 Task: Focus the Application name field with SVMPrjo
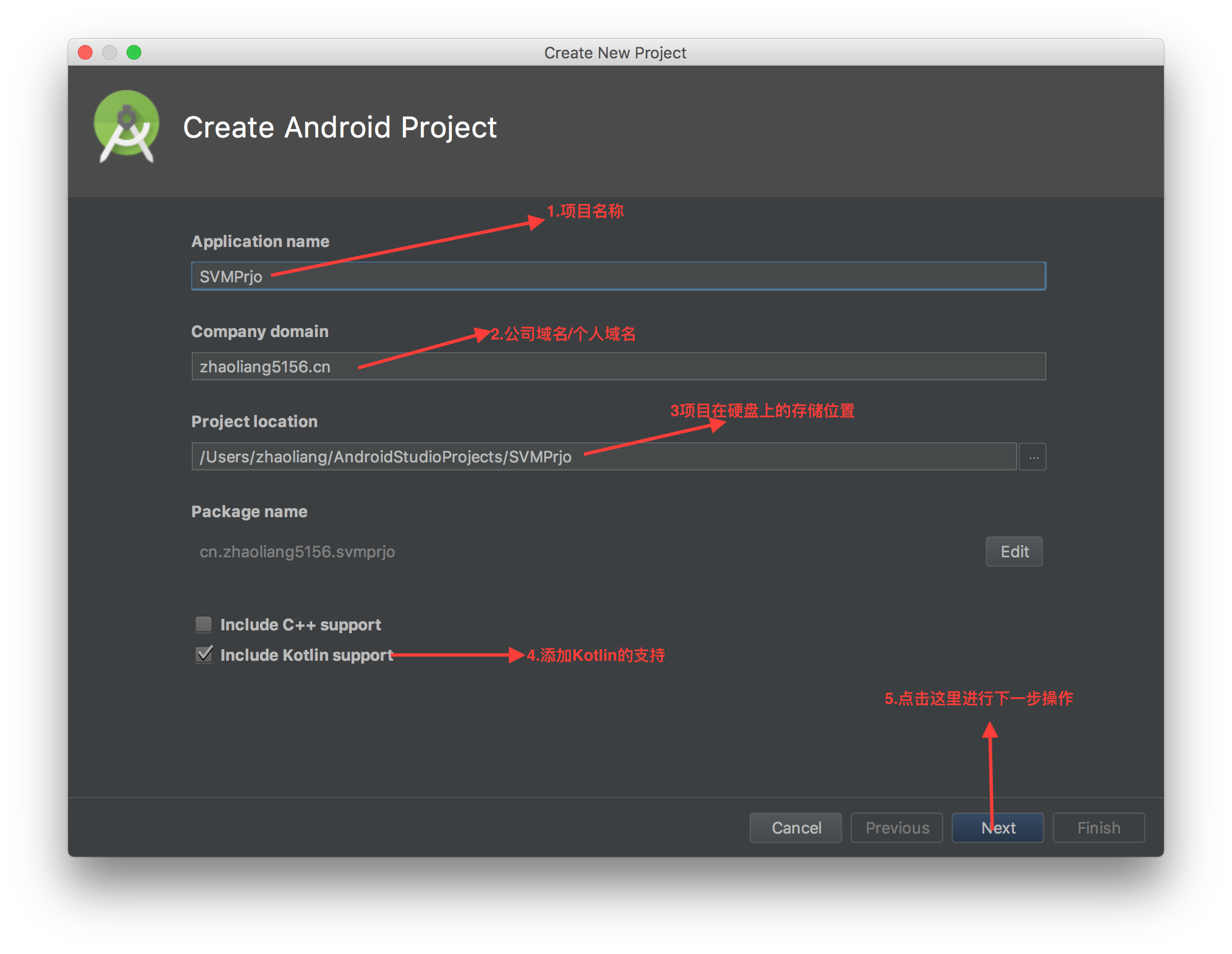point(618,277)
